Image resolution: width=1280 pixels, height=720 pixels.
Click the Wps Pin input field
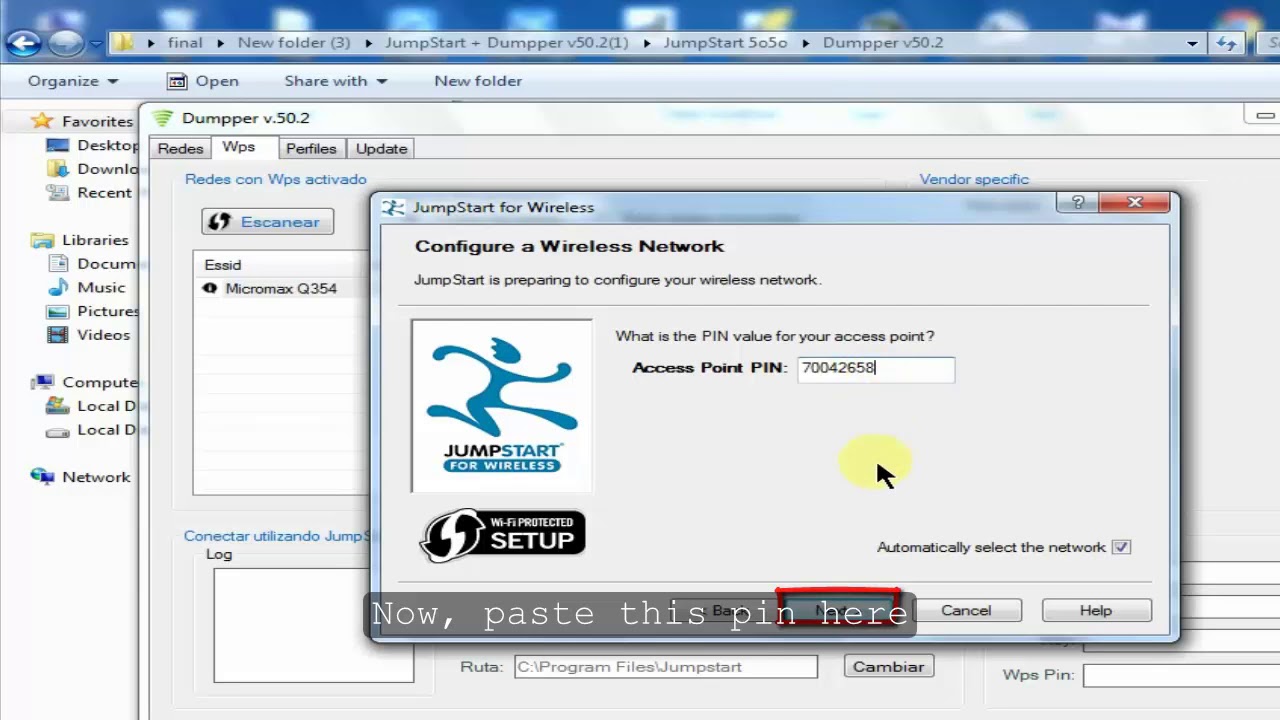tap(1182, 676)
